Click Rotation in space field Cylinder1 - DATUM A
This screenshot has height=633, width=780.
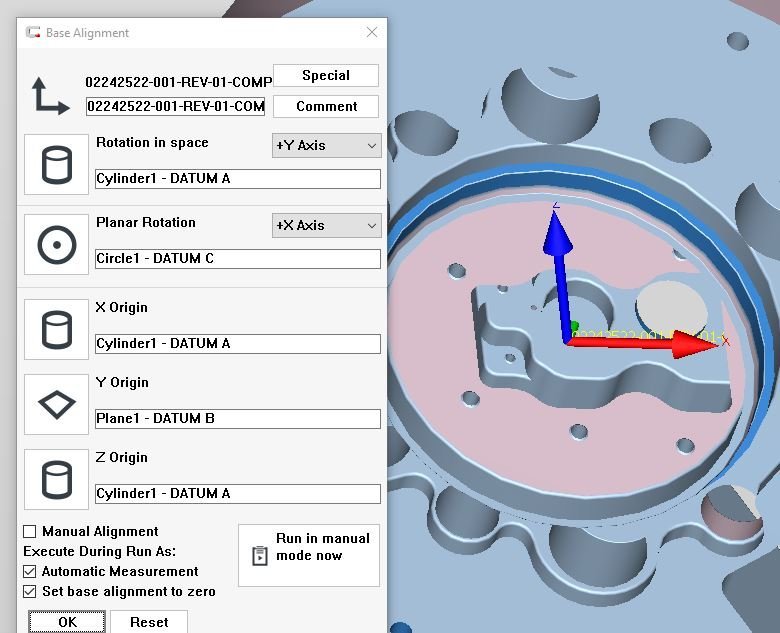point(238,179)
